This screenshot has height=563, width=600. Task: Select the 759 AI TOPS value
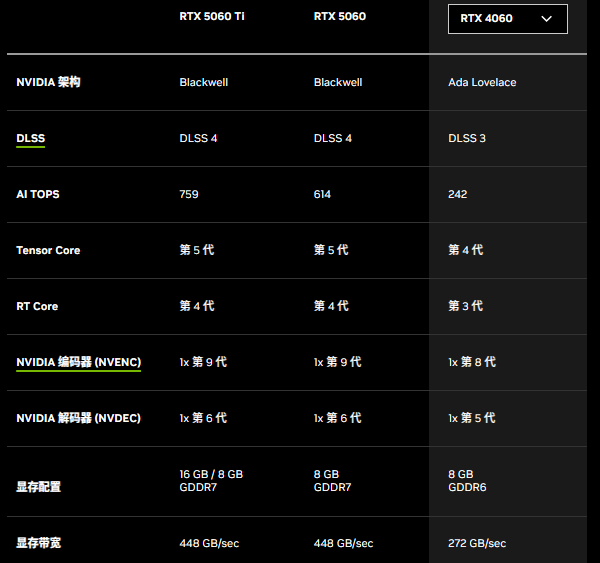tap(189, 194)
